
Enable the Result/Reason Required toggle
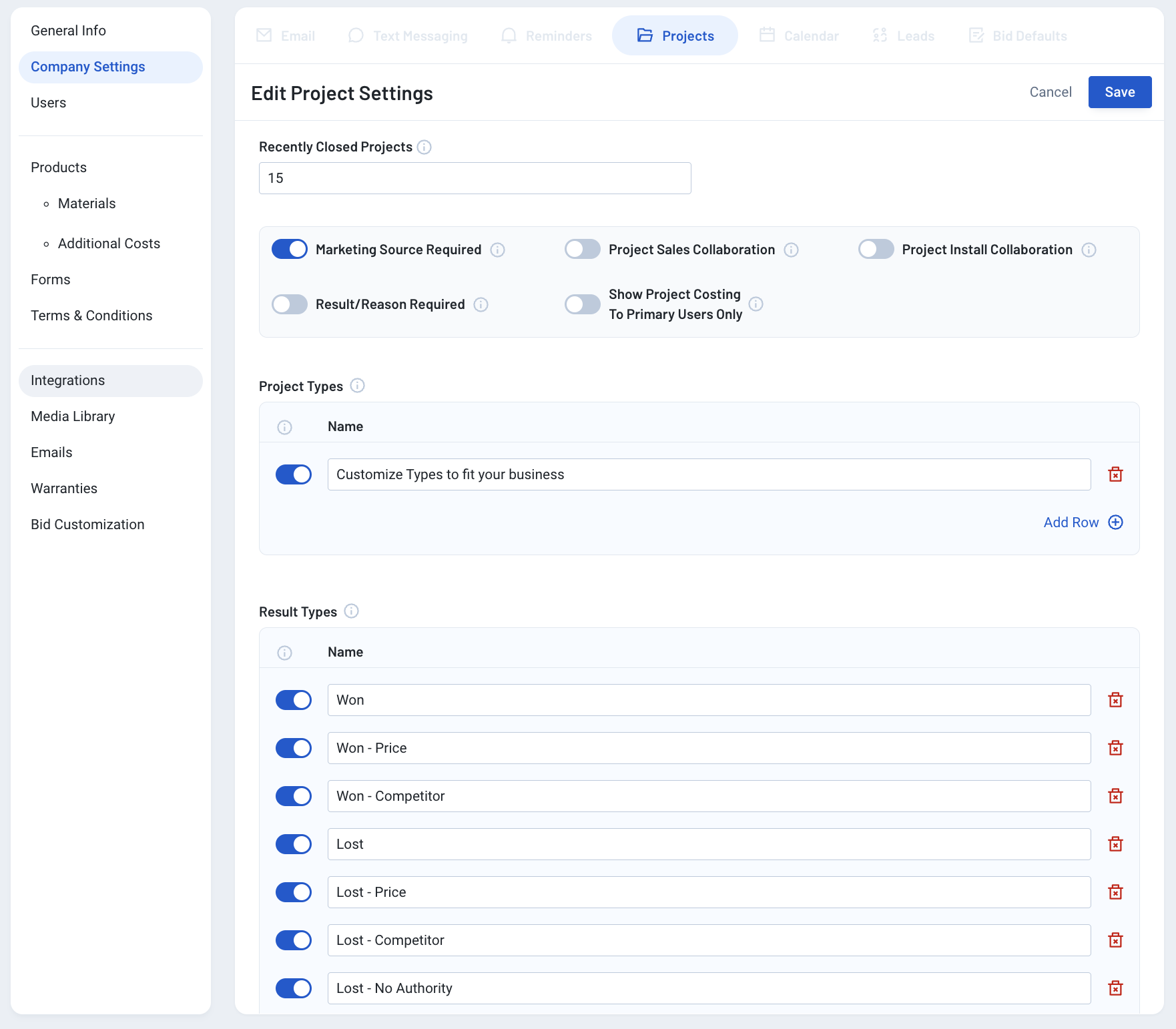290,304
